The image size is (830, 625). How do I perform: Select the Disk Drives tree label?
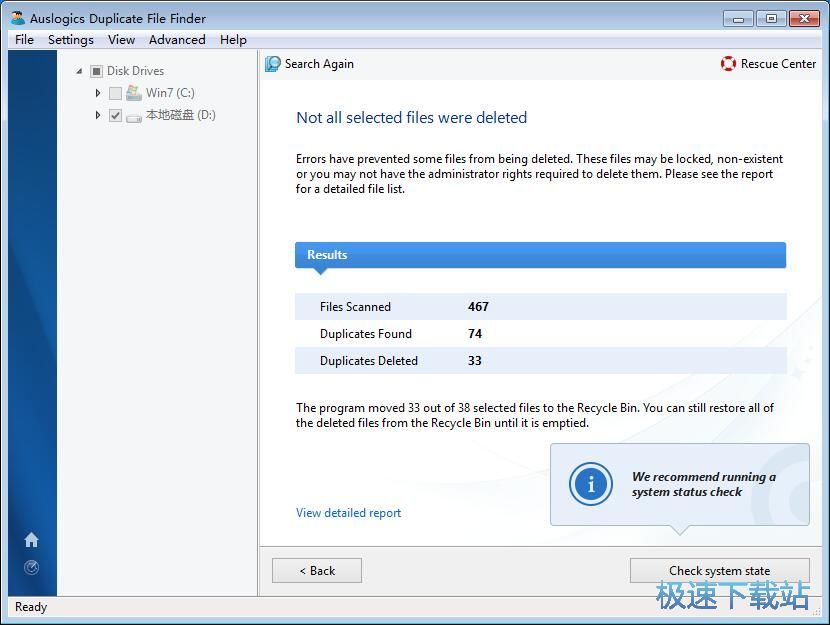[x=136, y=71]
